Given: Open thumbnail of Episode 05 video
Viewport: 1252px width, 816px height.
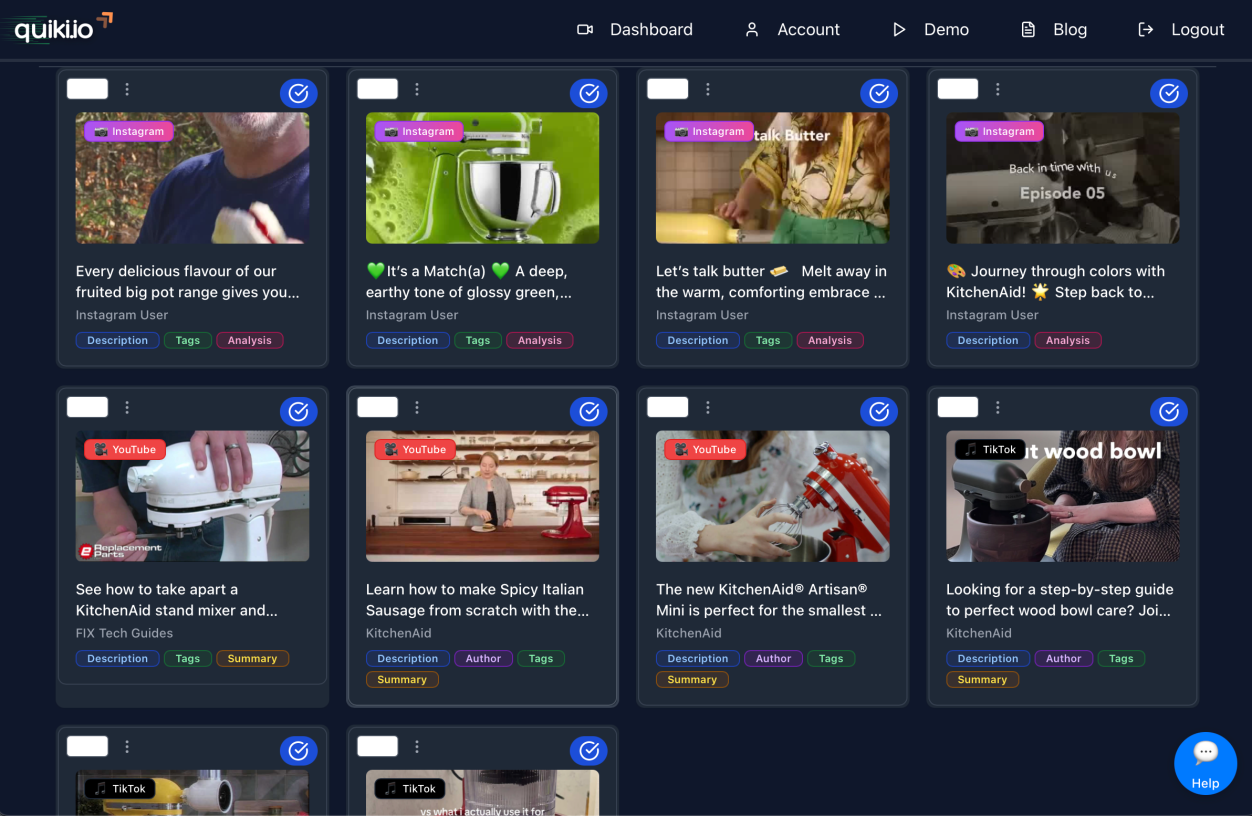Looking at the screenshot, I should pos(1063,178).
